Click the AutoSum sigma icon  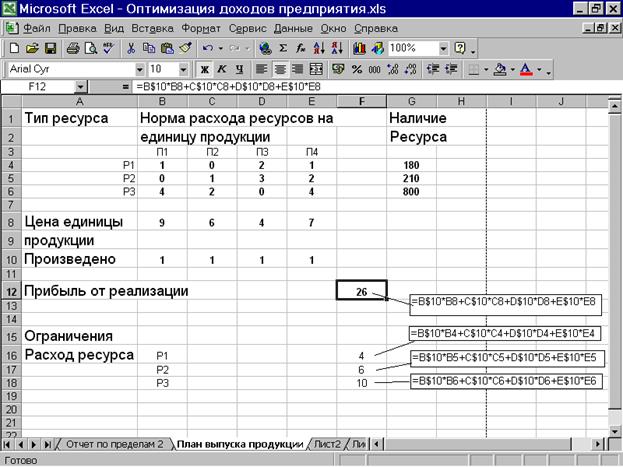[283, 48]
